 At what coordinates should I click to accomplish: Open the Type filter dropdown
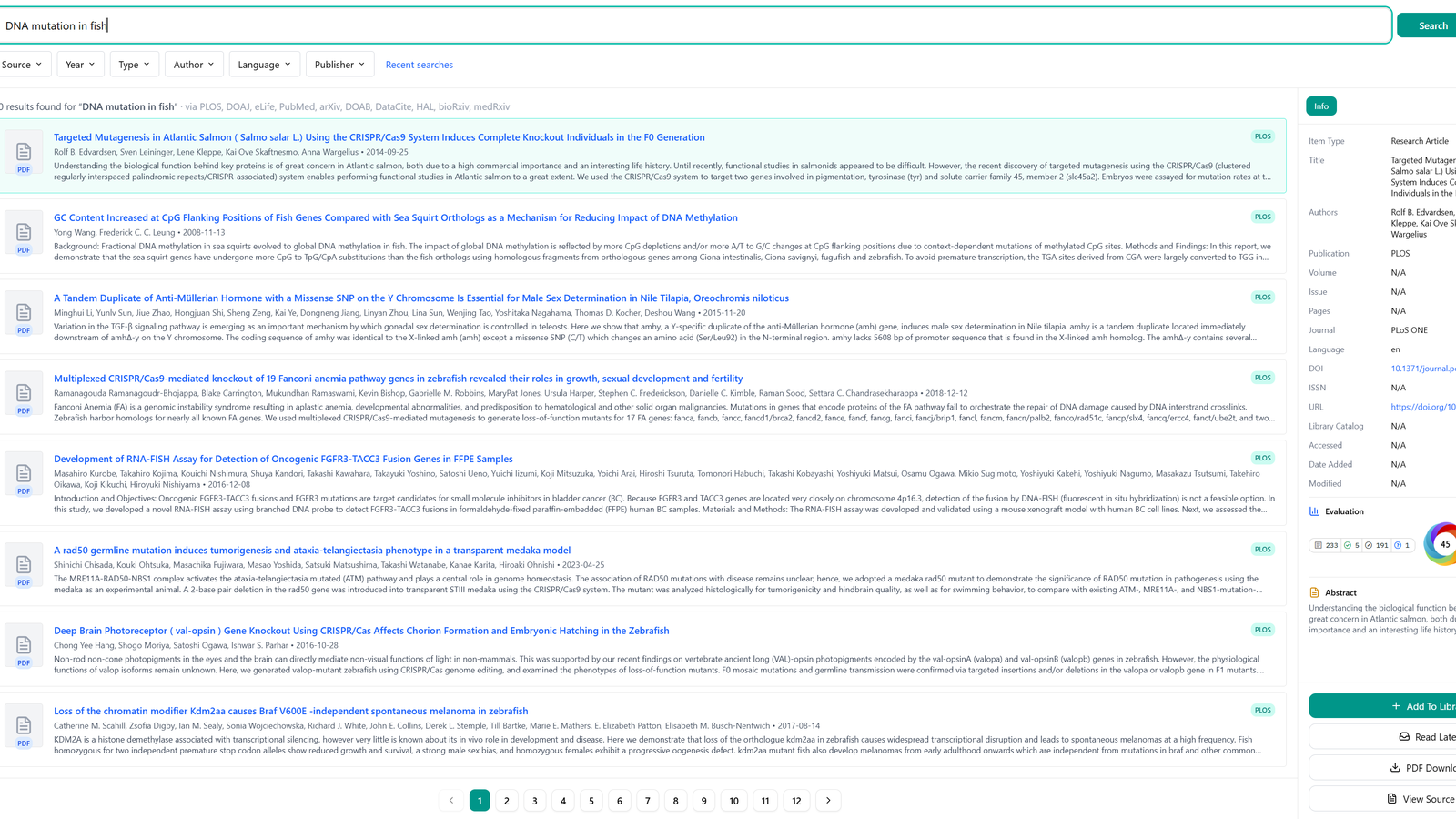click(x=135, y=65)
